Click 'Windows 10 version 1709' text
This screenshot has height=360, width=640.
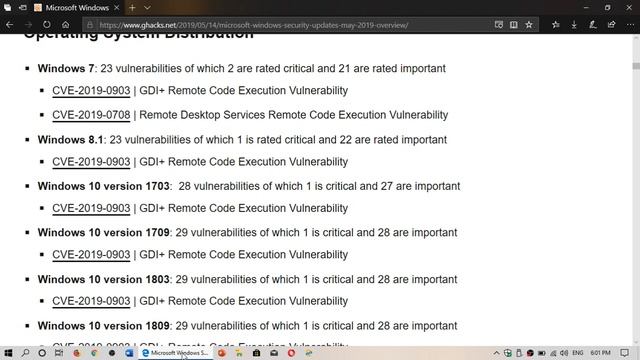(103, 233)
